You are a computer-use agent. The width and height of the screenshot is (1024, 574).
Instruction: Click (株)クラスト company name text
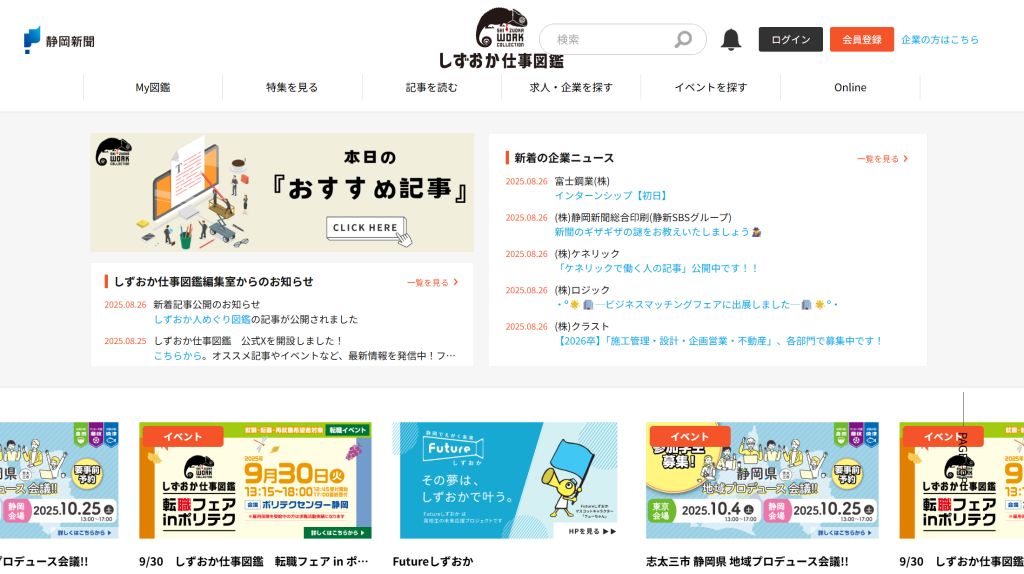[581, 327]
